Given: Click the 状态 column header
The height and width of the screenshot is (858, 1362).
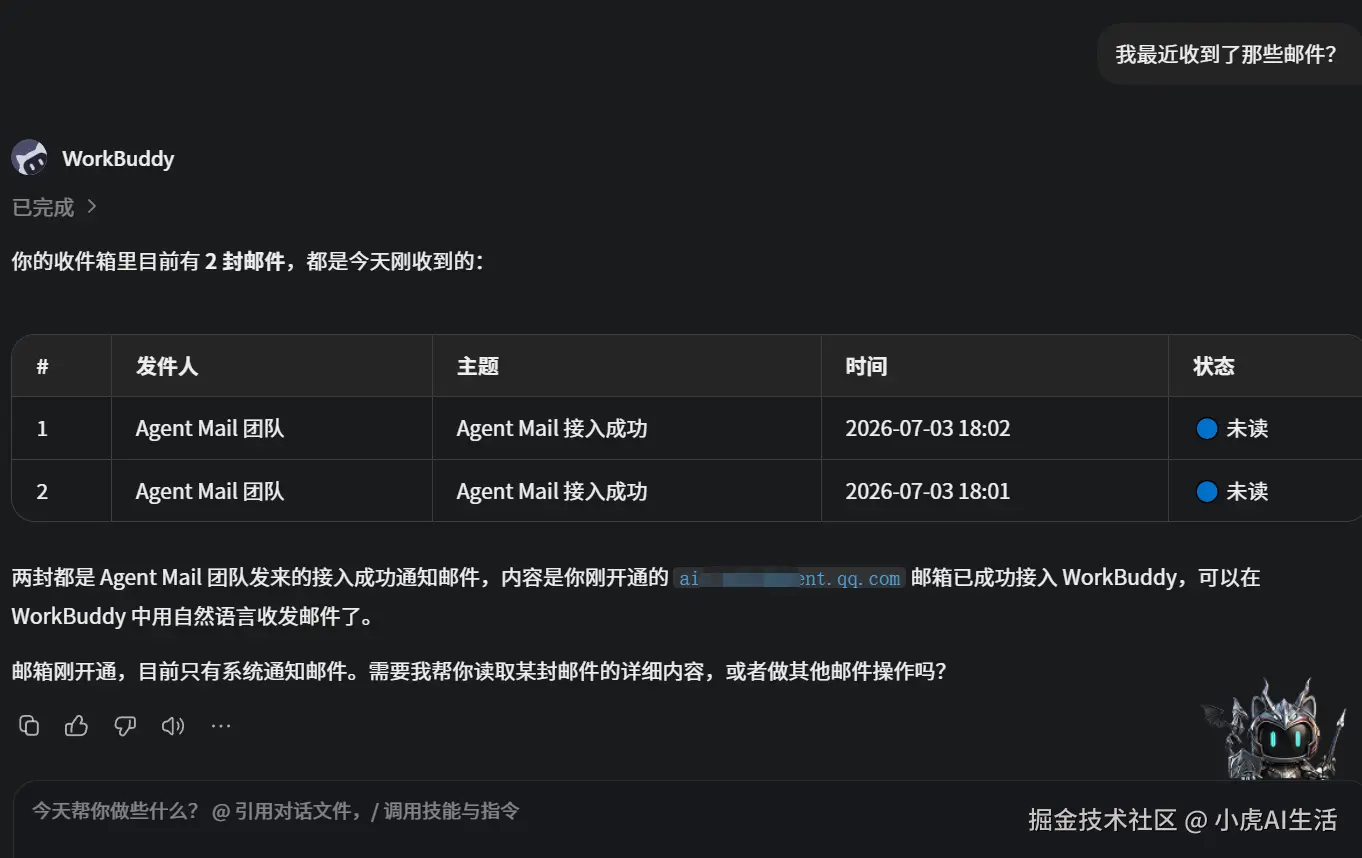Looking at the screenshot, I should [1214, 367].
